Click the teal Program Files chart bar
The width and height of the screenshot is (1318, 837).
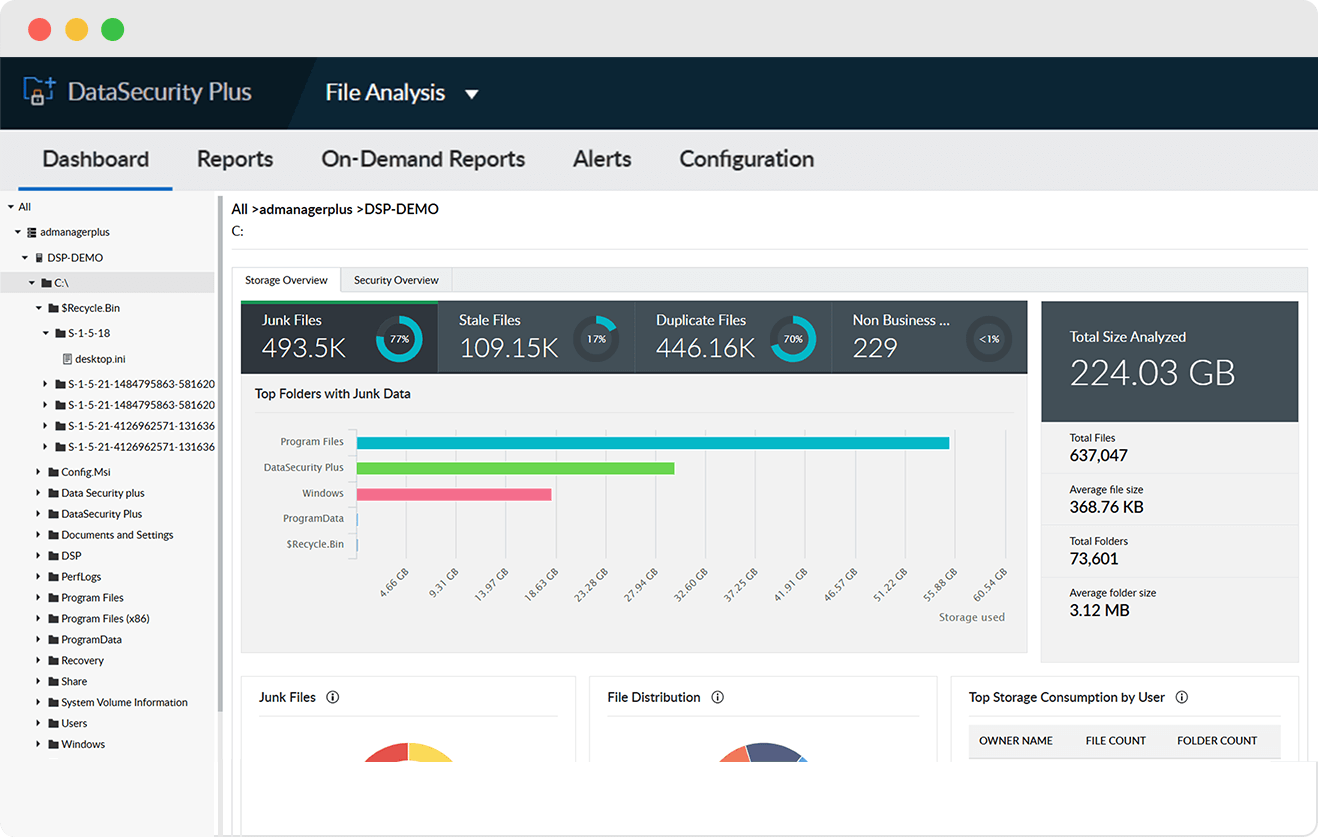(x=653, y=443)
